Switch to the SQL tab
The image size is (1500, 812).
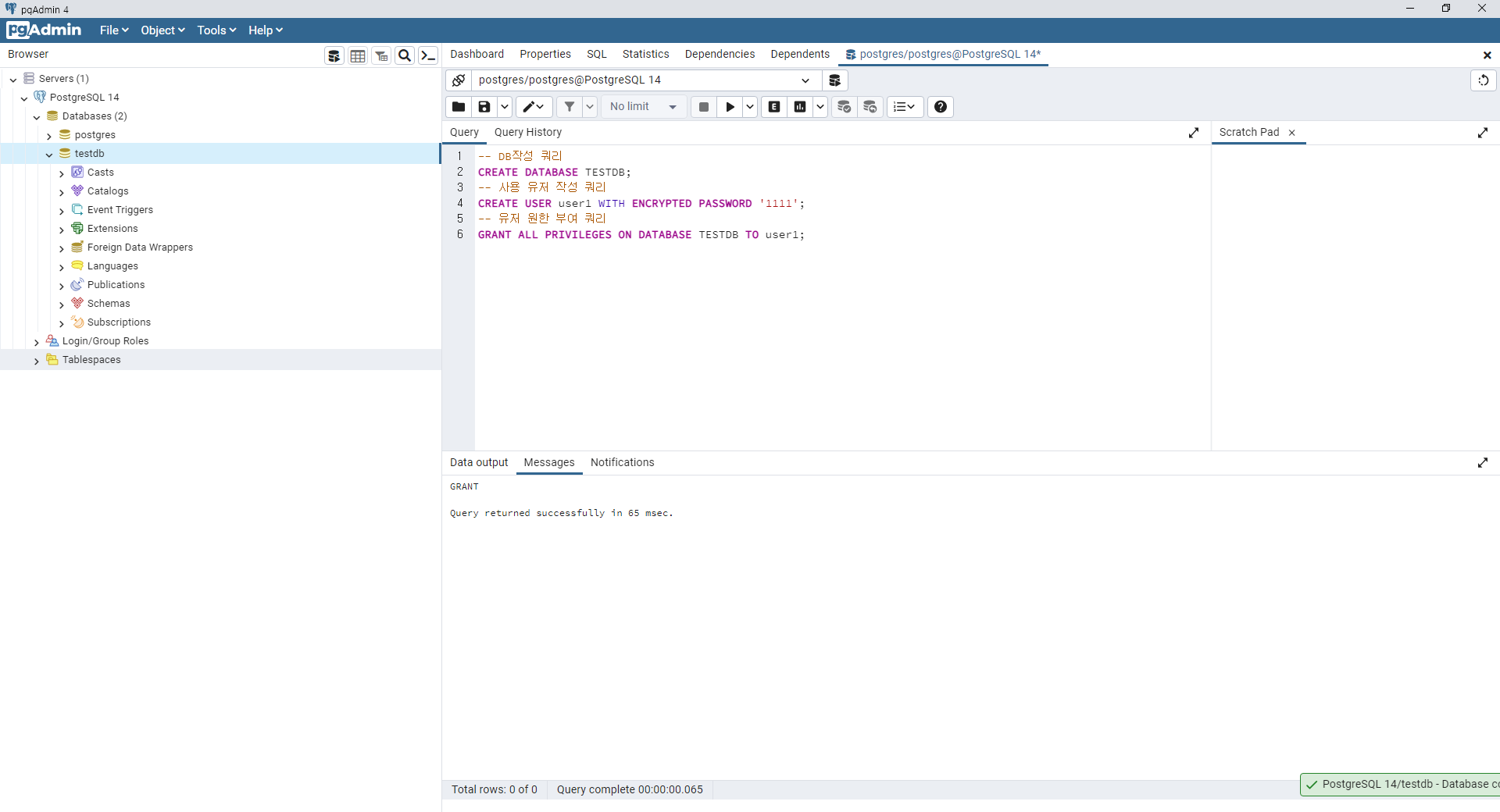[597, 55]
